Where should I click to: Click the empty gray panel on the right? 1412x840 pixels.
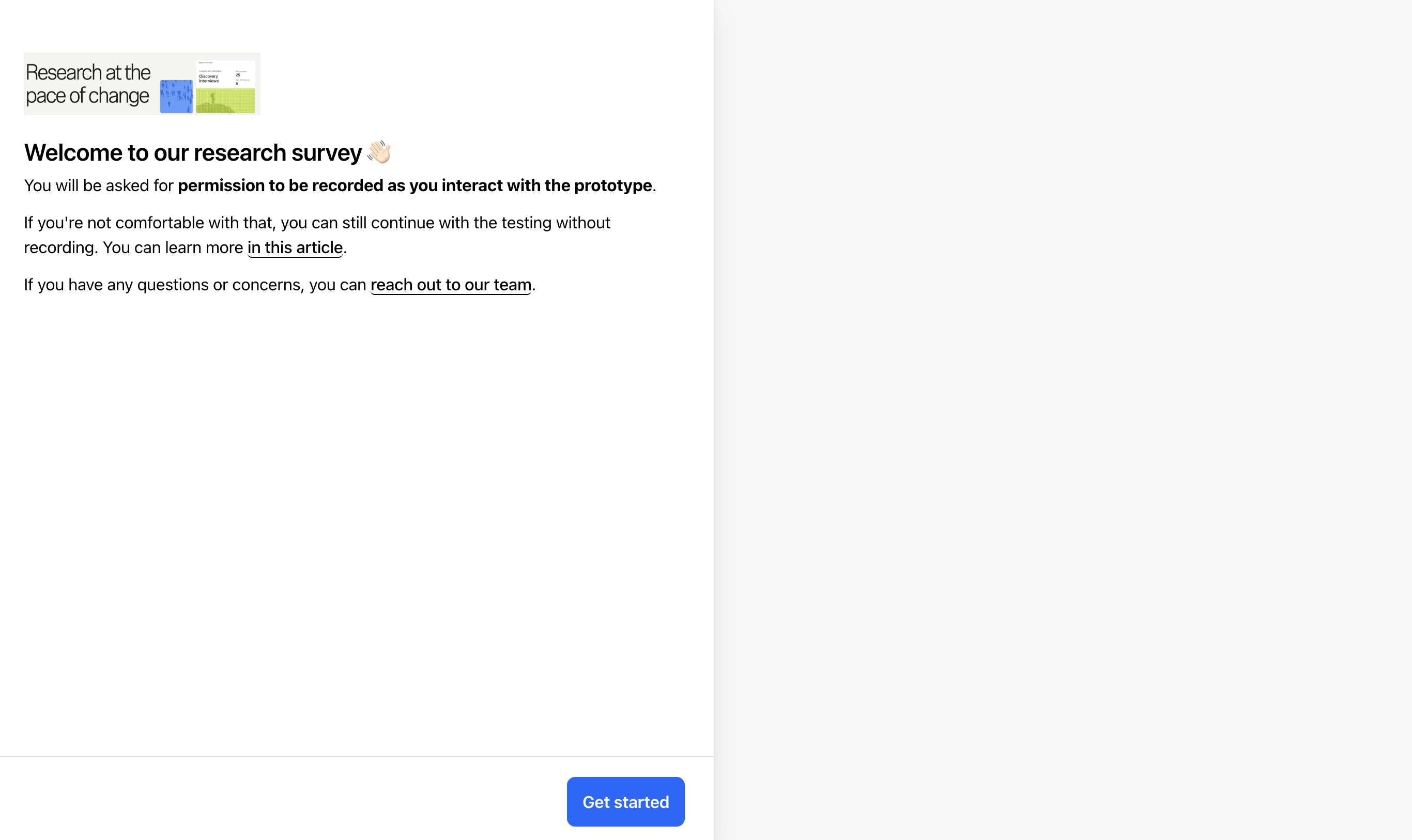click(x=1062, y=420)
